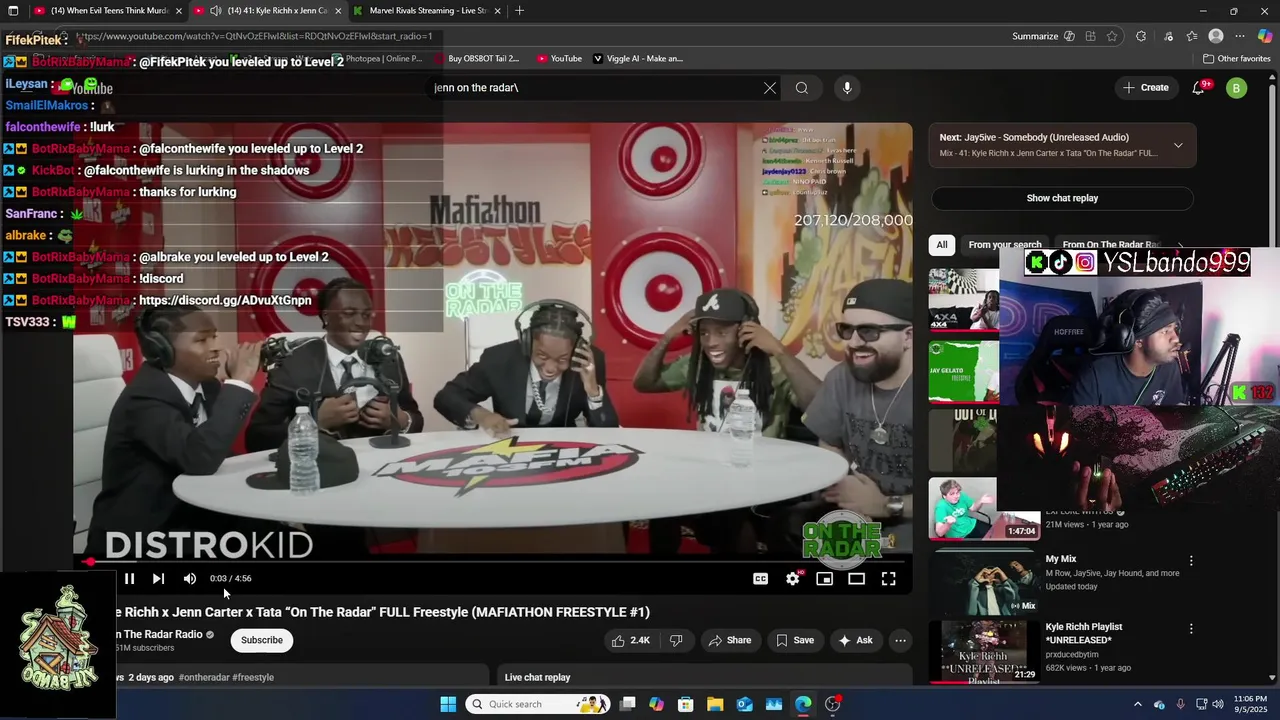Enter fullscreen mode

click(888, 578)
